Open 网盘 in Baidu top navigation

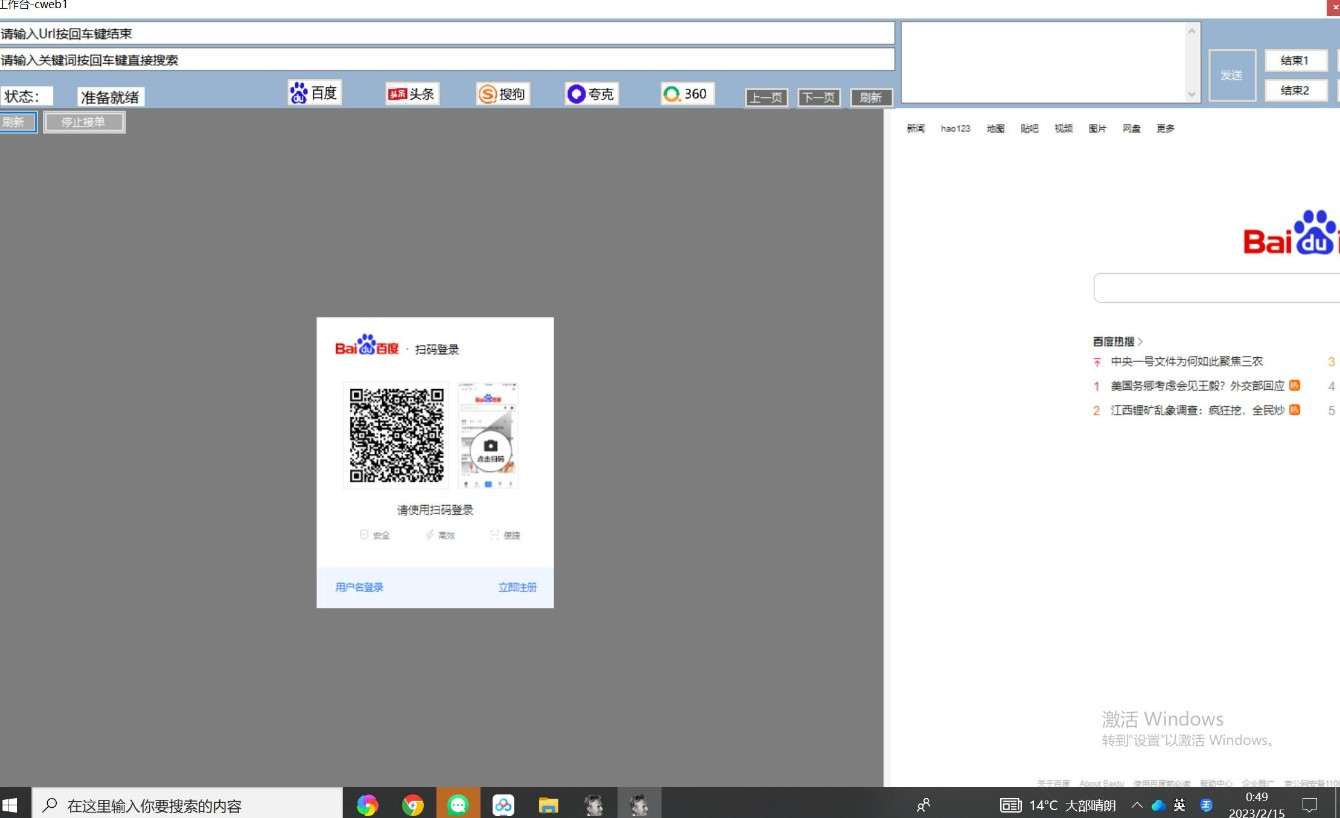pos(1131,128)
